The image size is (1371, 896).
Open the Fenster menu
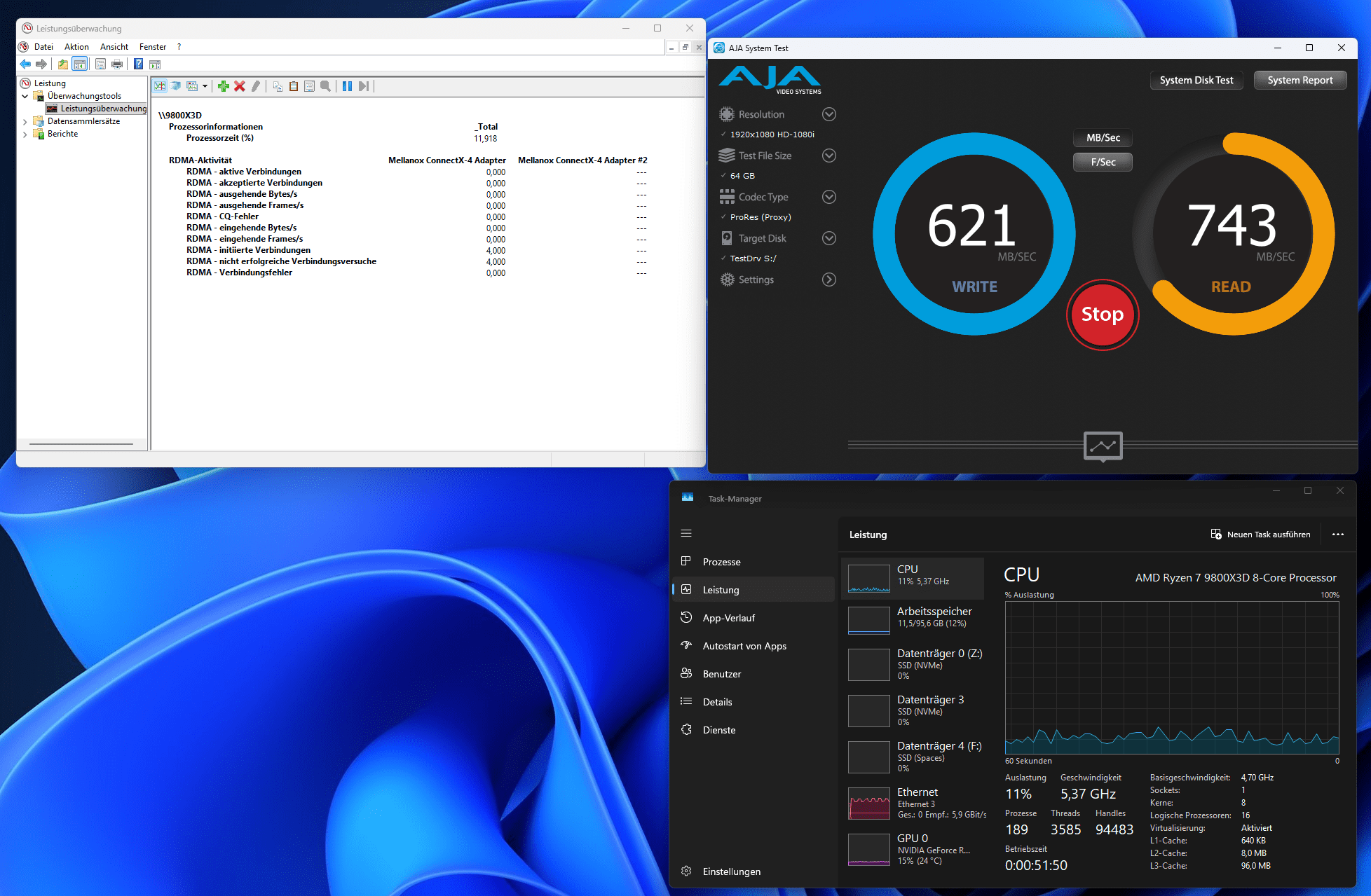153,47
